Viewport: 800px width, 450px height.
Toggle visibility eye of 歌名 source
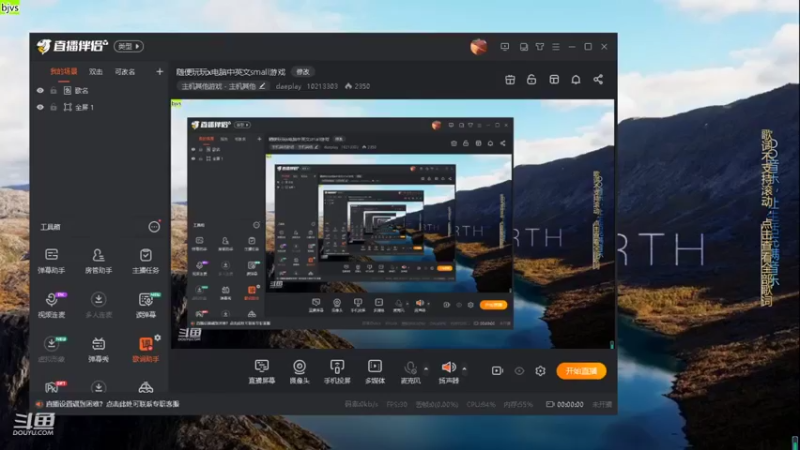point(40,90)
